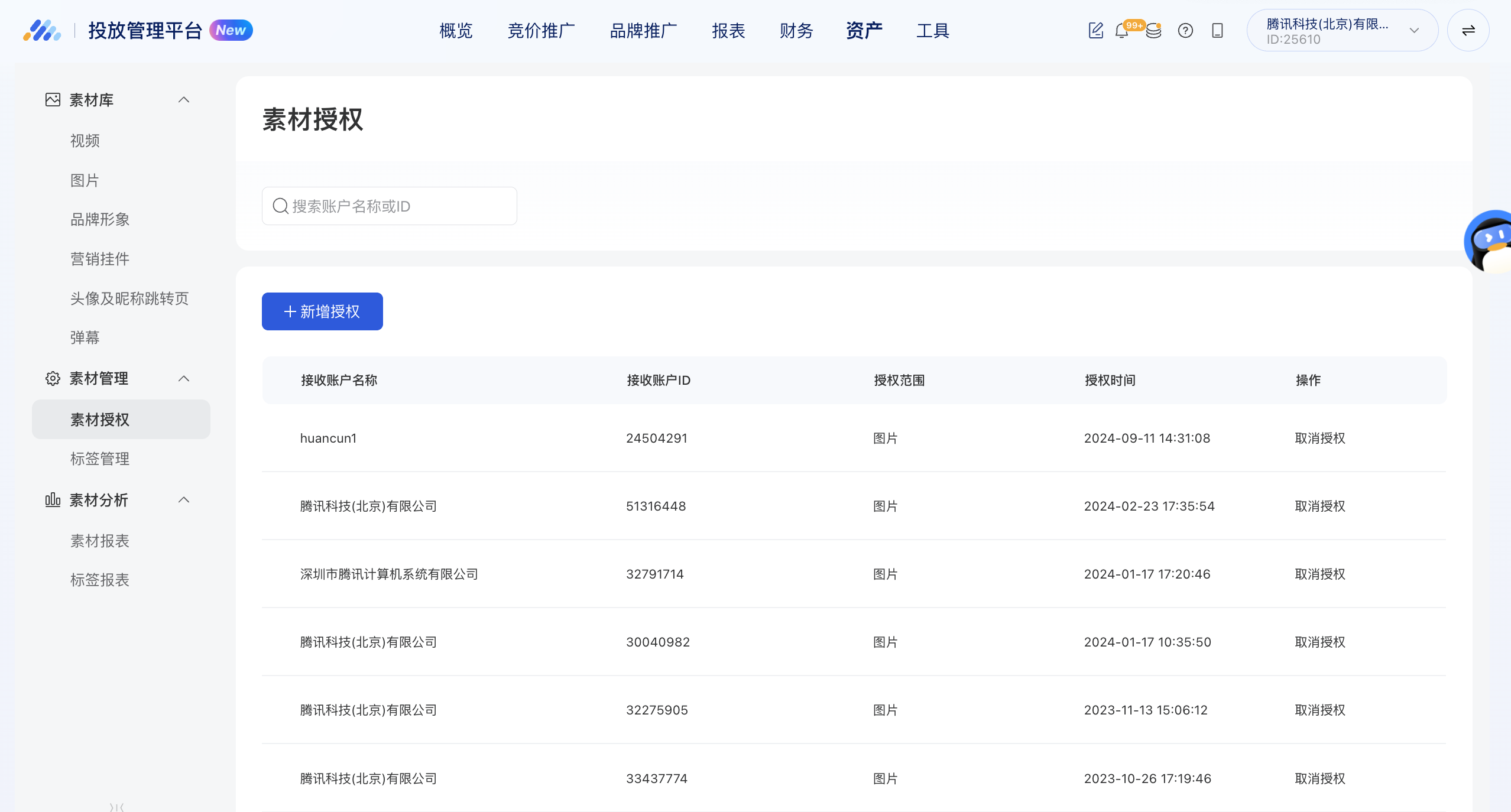Collapse the 素材管理 section
The width and height of the screenshot is (1511, 812).
click(x=184, y=378)
